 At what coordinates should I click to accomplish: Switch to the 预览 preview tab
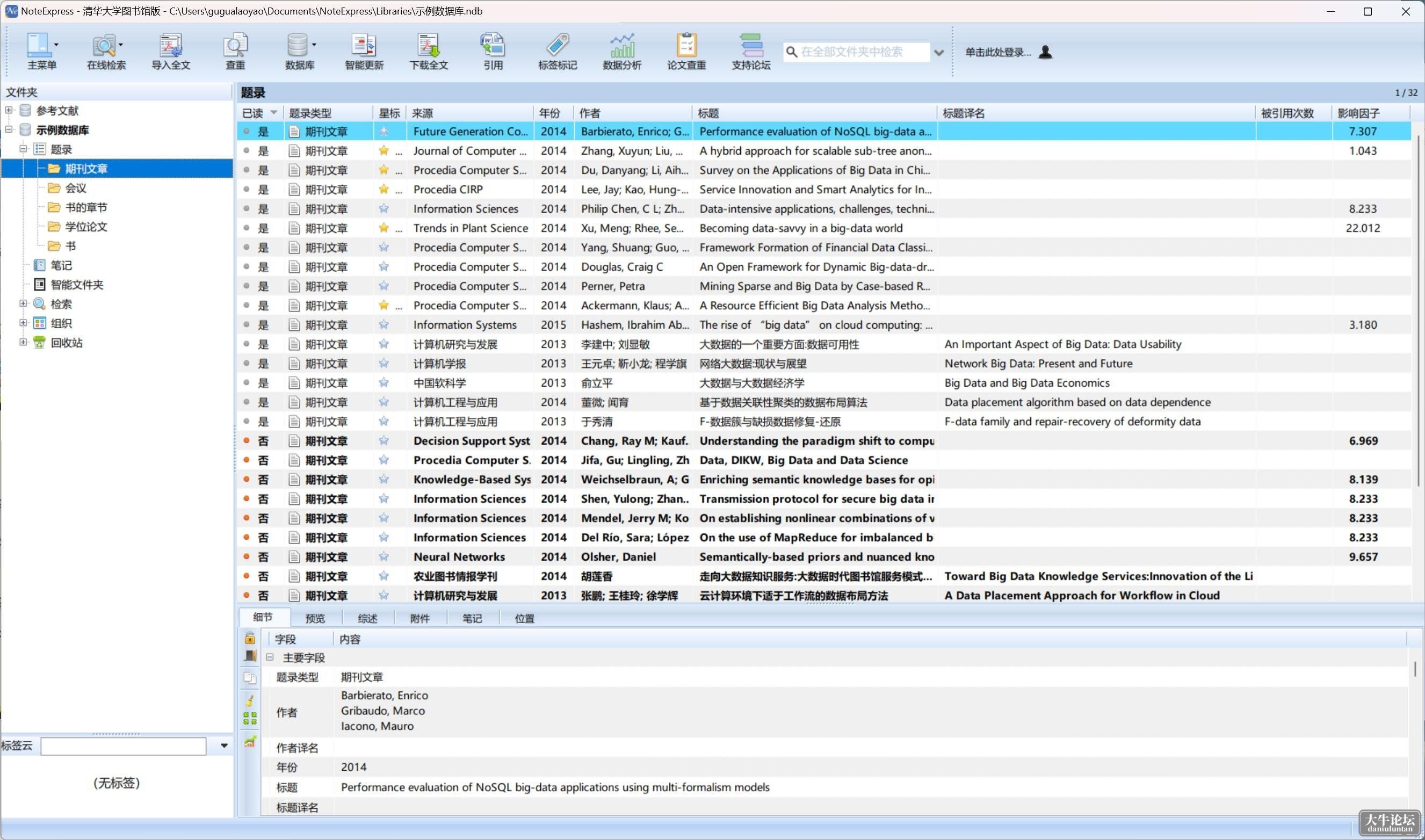pos(315,618)
